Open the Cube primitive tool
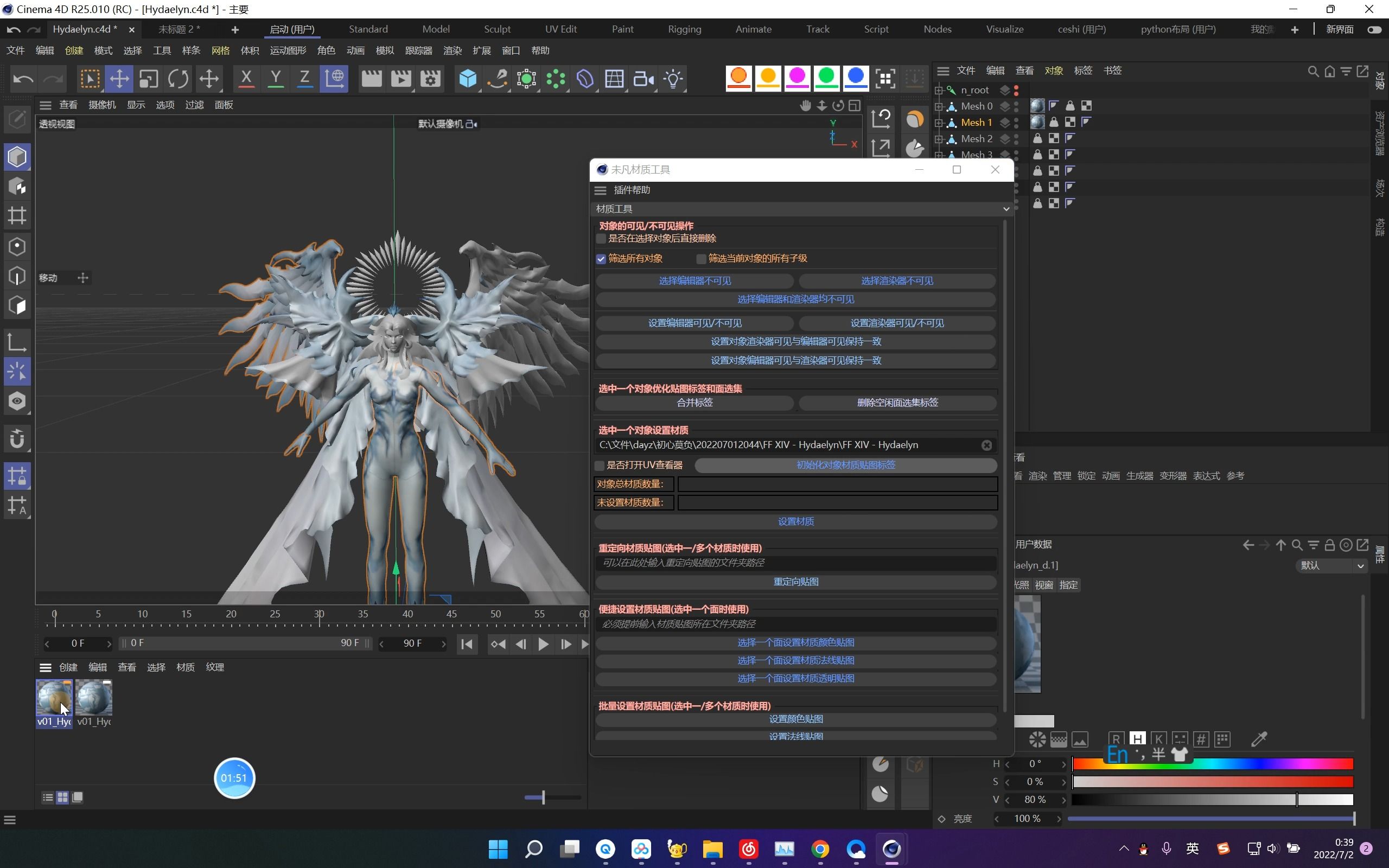The height and width of the screenshot is (868, 1389). click(468, 79)
